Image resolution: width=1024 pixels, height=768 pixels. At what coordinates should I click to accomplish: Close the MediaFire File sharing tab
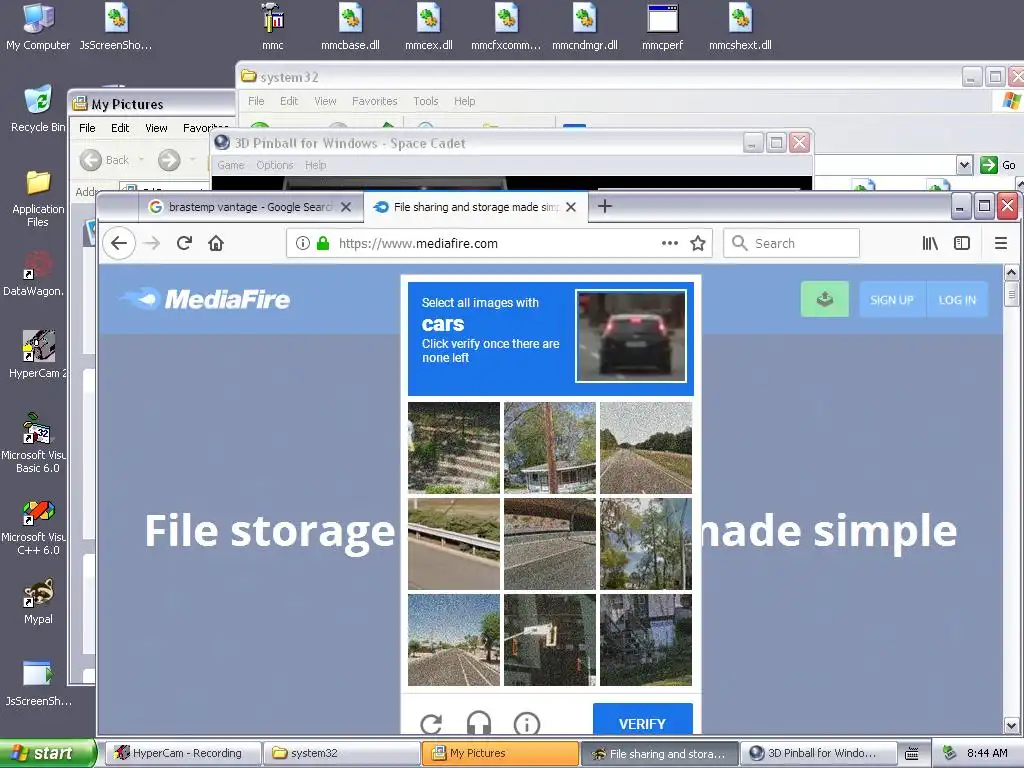pyautogui.click(x=571, y=207)
